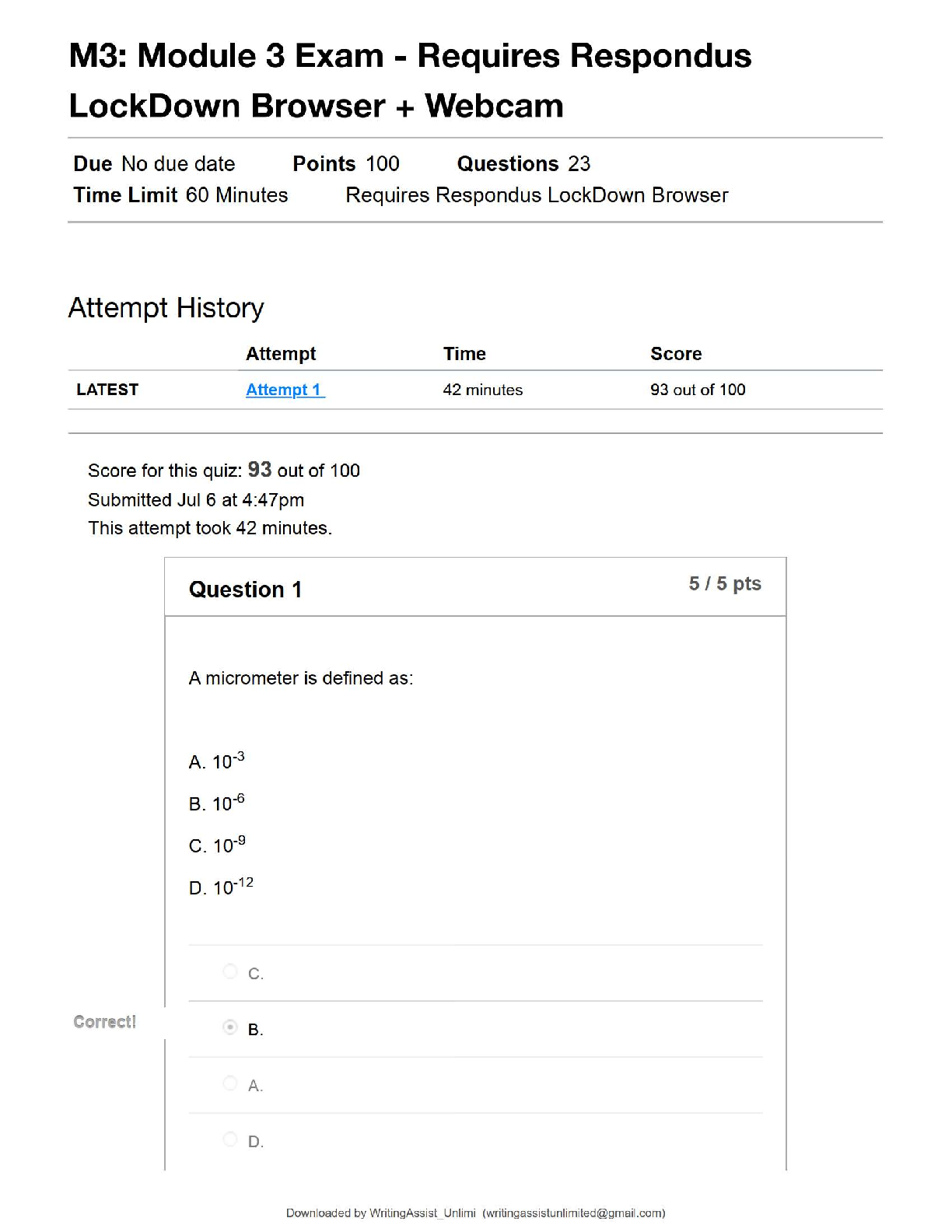Select radio button for answer C
This screenshot has height=1232, width=952.
(230, 971)
